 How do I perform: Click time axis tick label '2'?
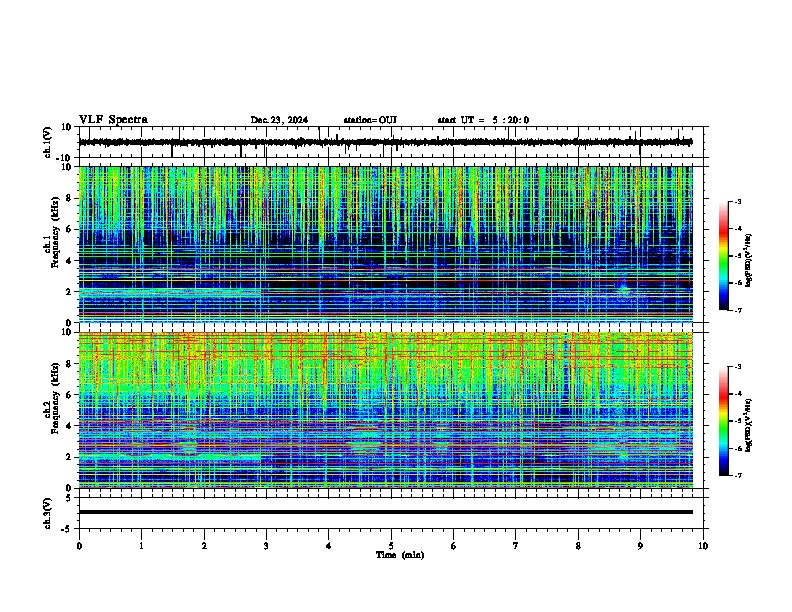204,546
